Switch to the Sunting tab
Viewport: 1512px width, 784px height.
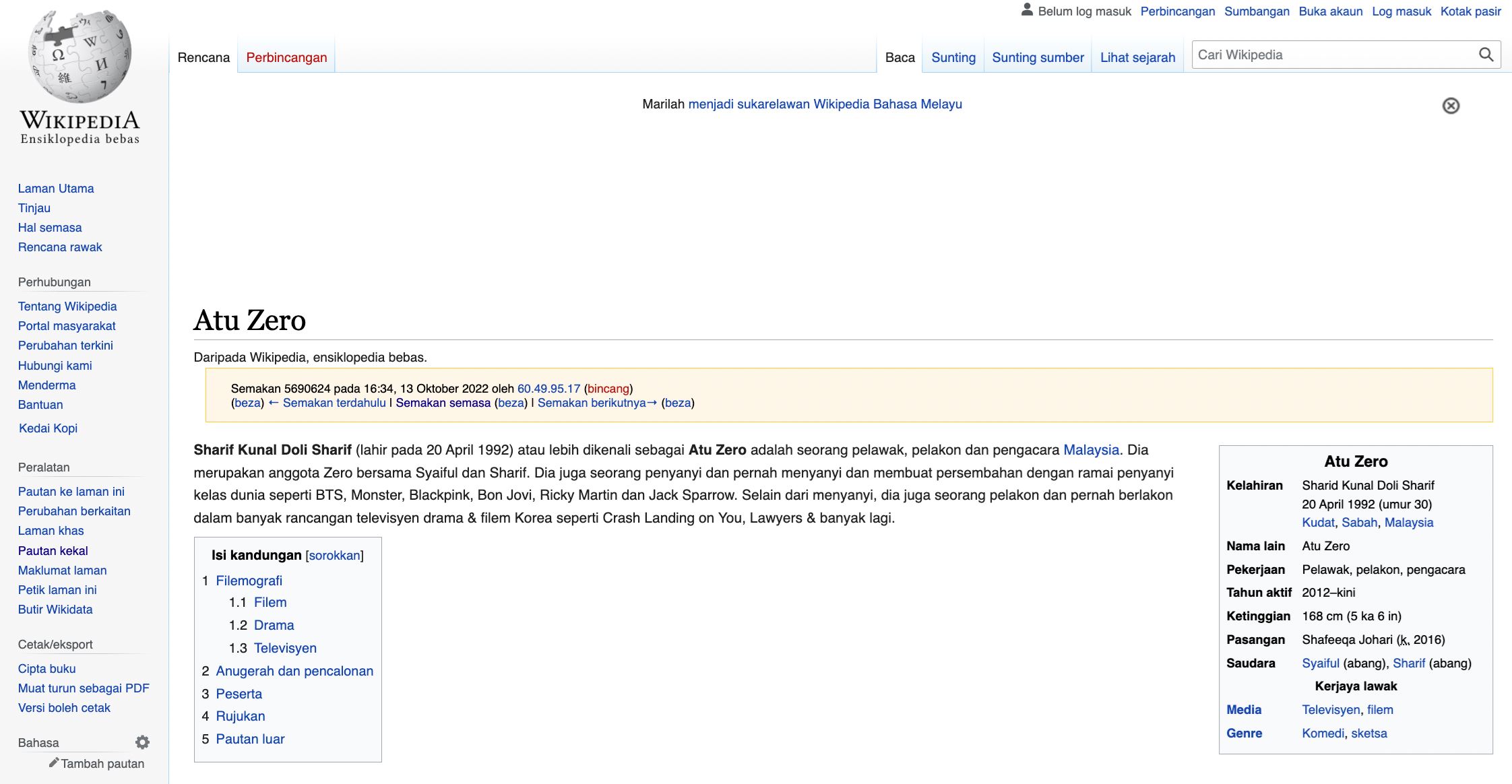952,57
